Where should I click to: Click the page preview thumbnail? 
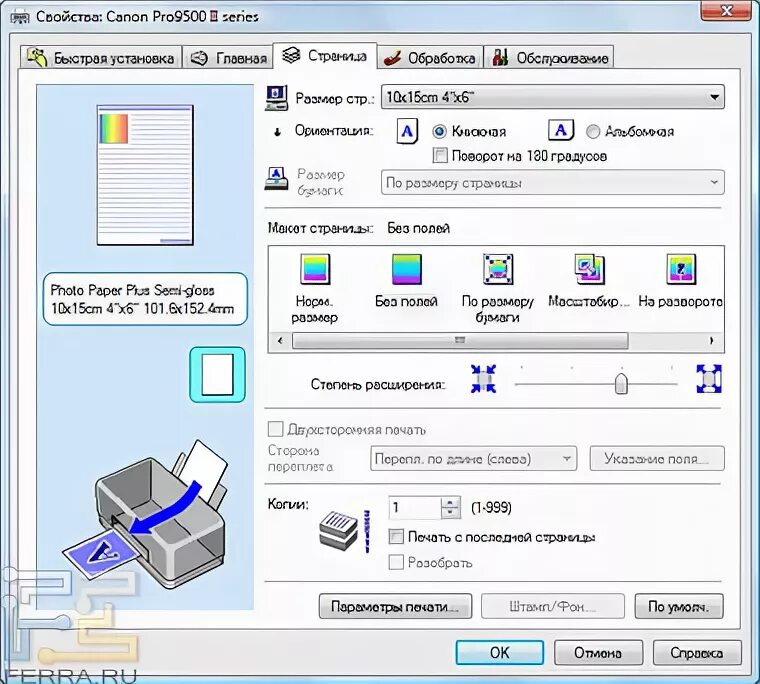tap(145, 175)
